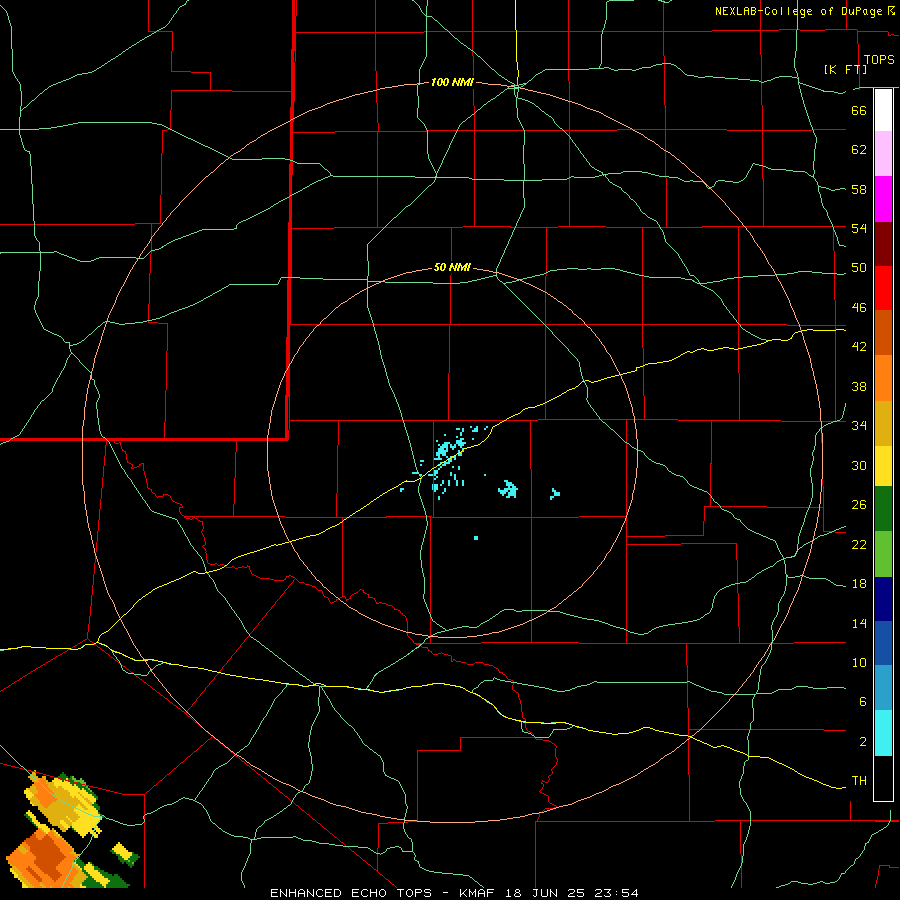Click the 'TH' legend label
This screenshot has height=900, width=900.
[859, 781]
